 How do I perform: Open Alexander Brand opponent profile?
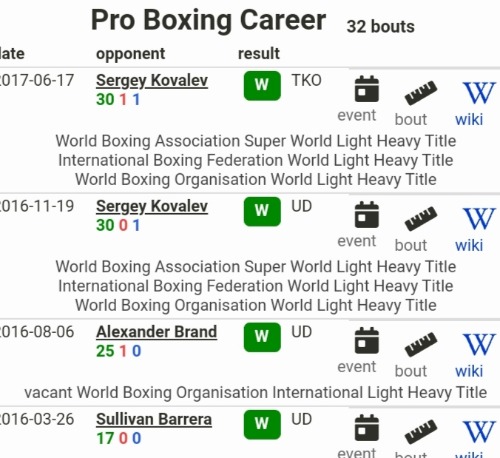156,332
